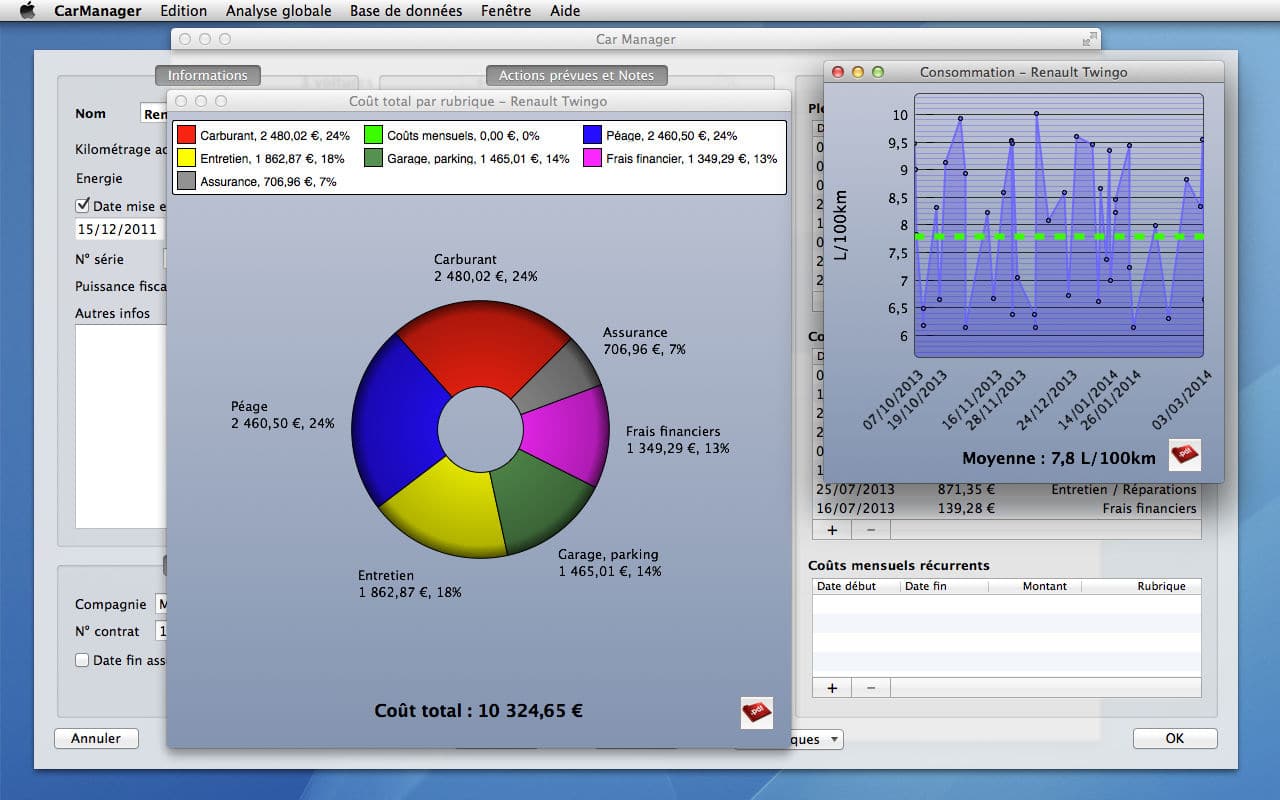Click the yellow Entretien legend swatch
Image resolution: width=1280 pixels, height=800 pixels.
(186, 158)
